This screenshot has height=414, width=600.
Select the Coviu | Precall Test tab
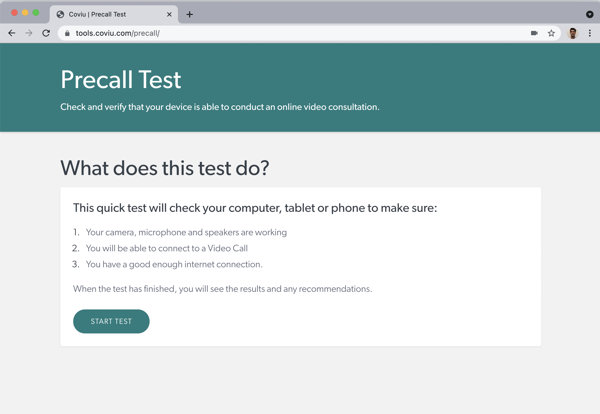click(114, 15)
